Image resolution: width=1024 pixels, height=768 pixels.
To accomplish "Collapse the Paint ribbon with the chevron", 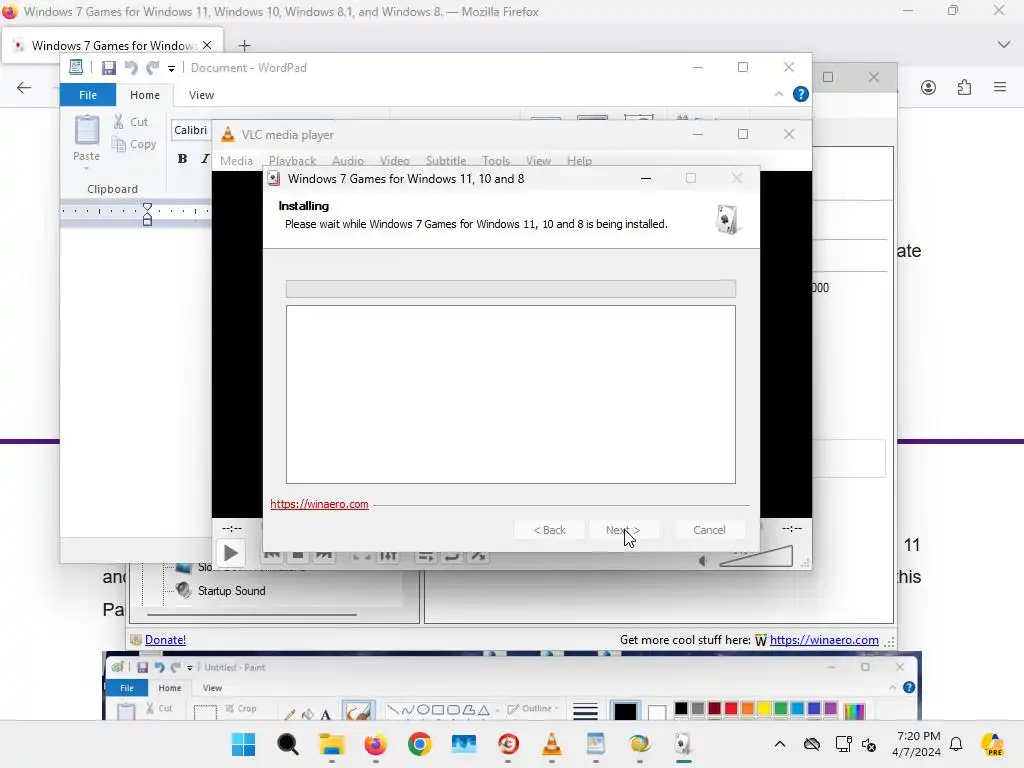I will (892, 688).
